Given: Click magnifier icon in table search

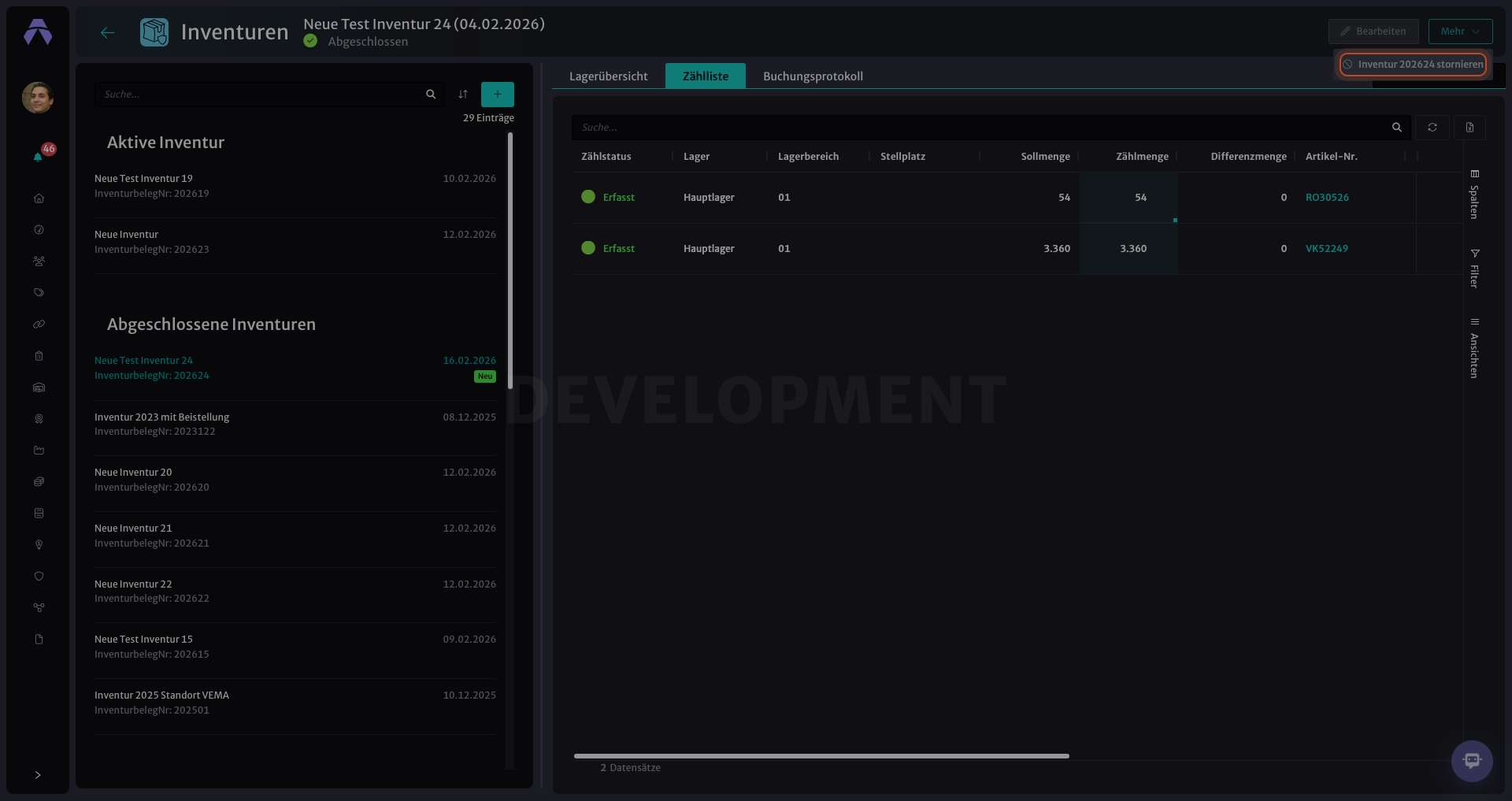Looking at the screenshot, I should pyautogui.click(x=1397, y=128).
